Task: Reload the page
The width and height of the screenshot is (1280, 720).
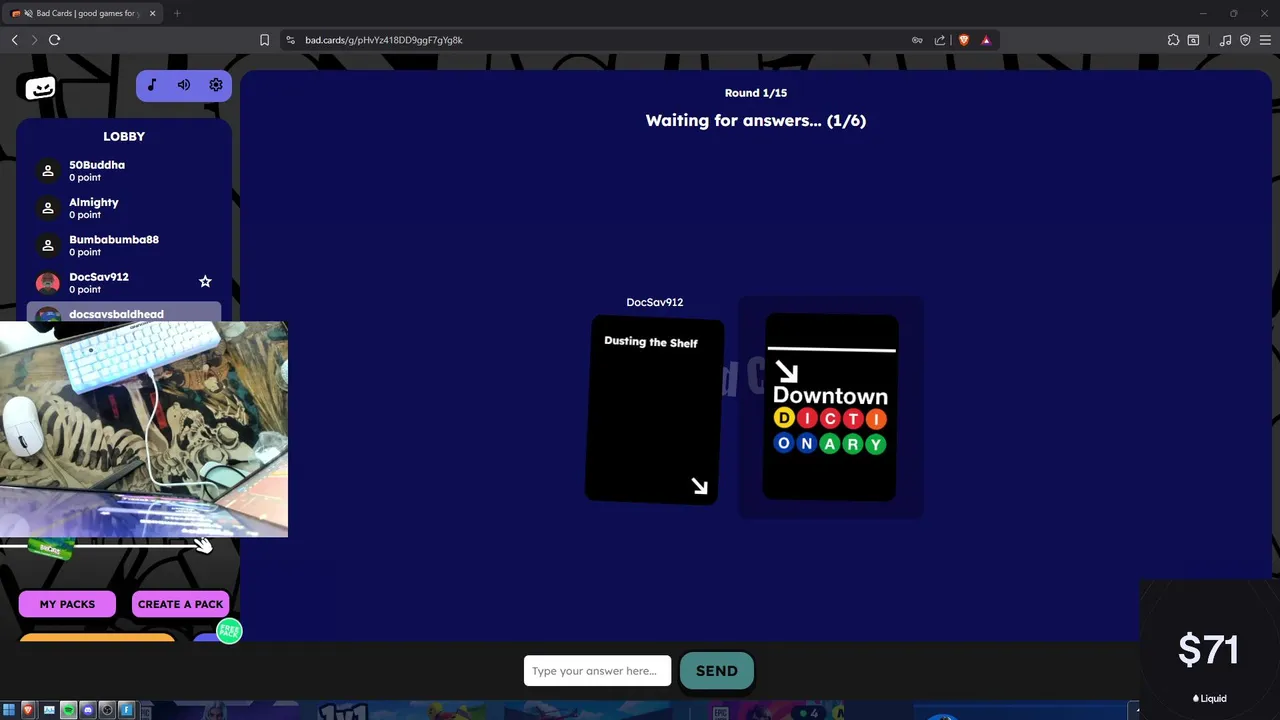Action: tap(54, 40)
